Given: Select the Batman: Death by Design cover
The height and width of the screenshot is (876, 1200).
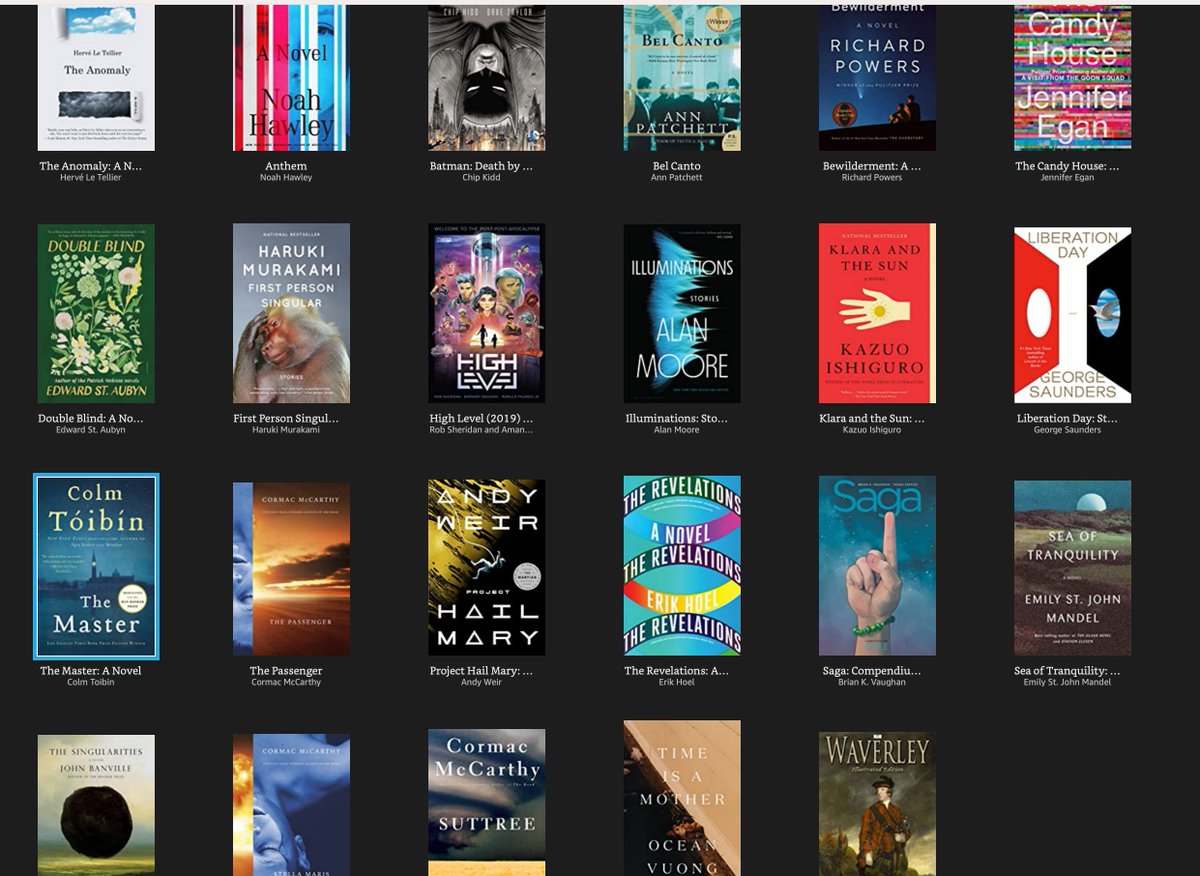Looking at the screenshot, I should tap(486, 78).
